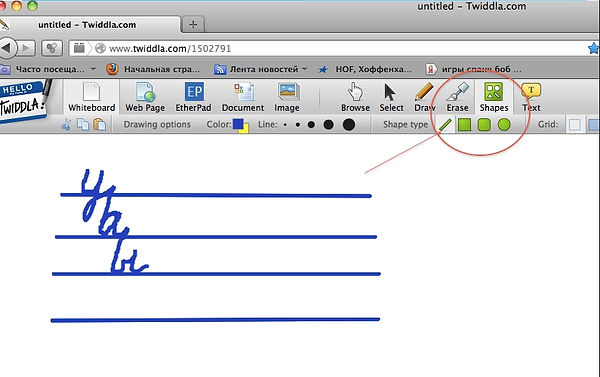
Task: Select the square rectangle shape type
Action: coord(464,125)
